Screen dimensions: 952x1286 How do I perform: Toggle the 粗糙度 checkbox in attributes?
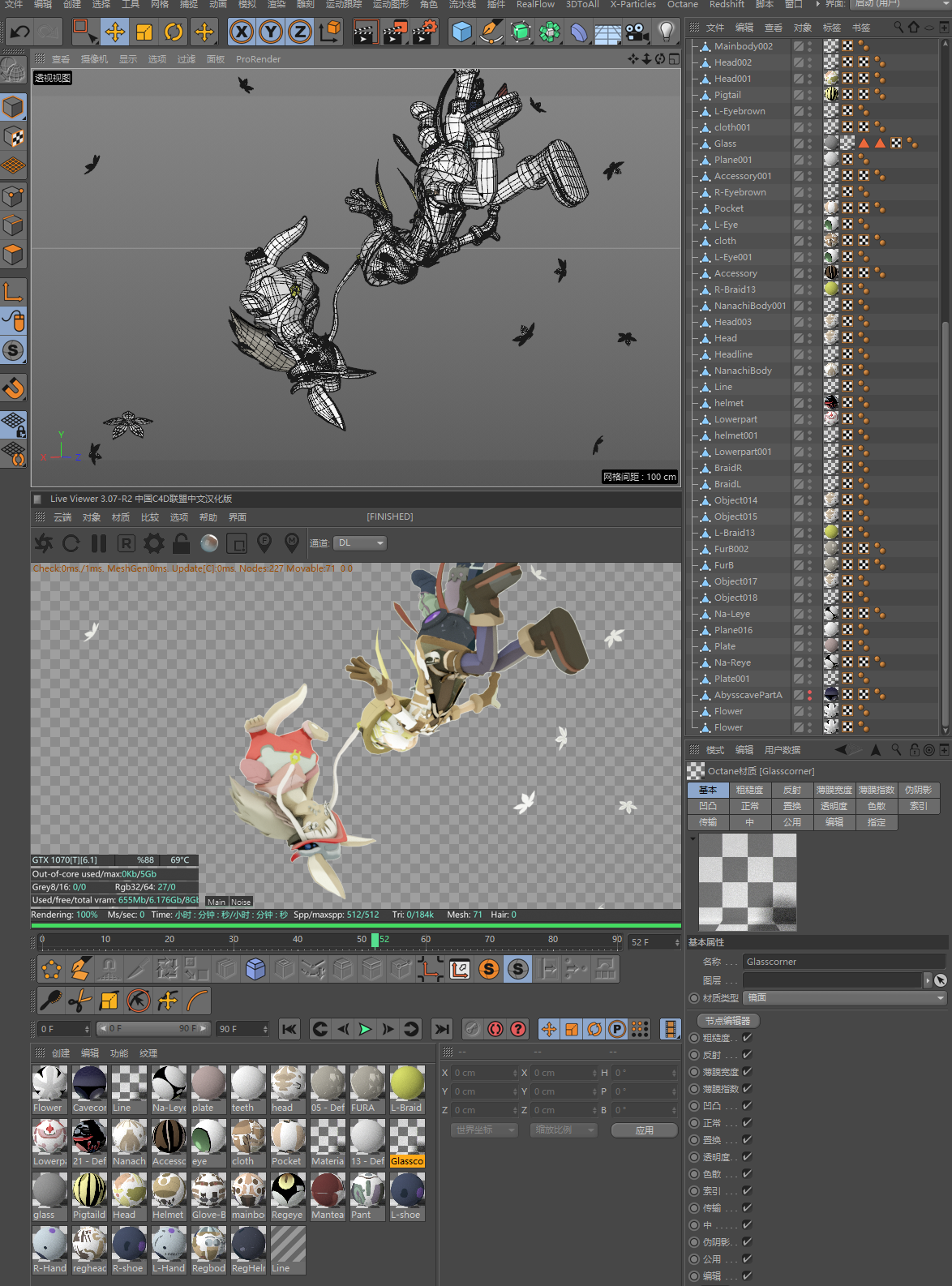[x=747, y=1038]
